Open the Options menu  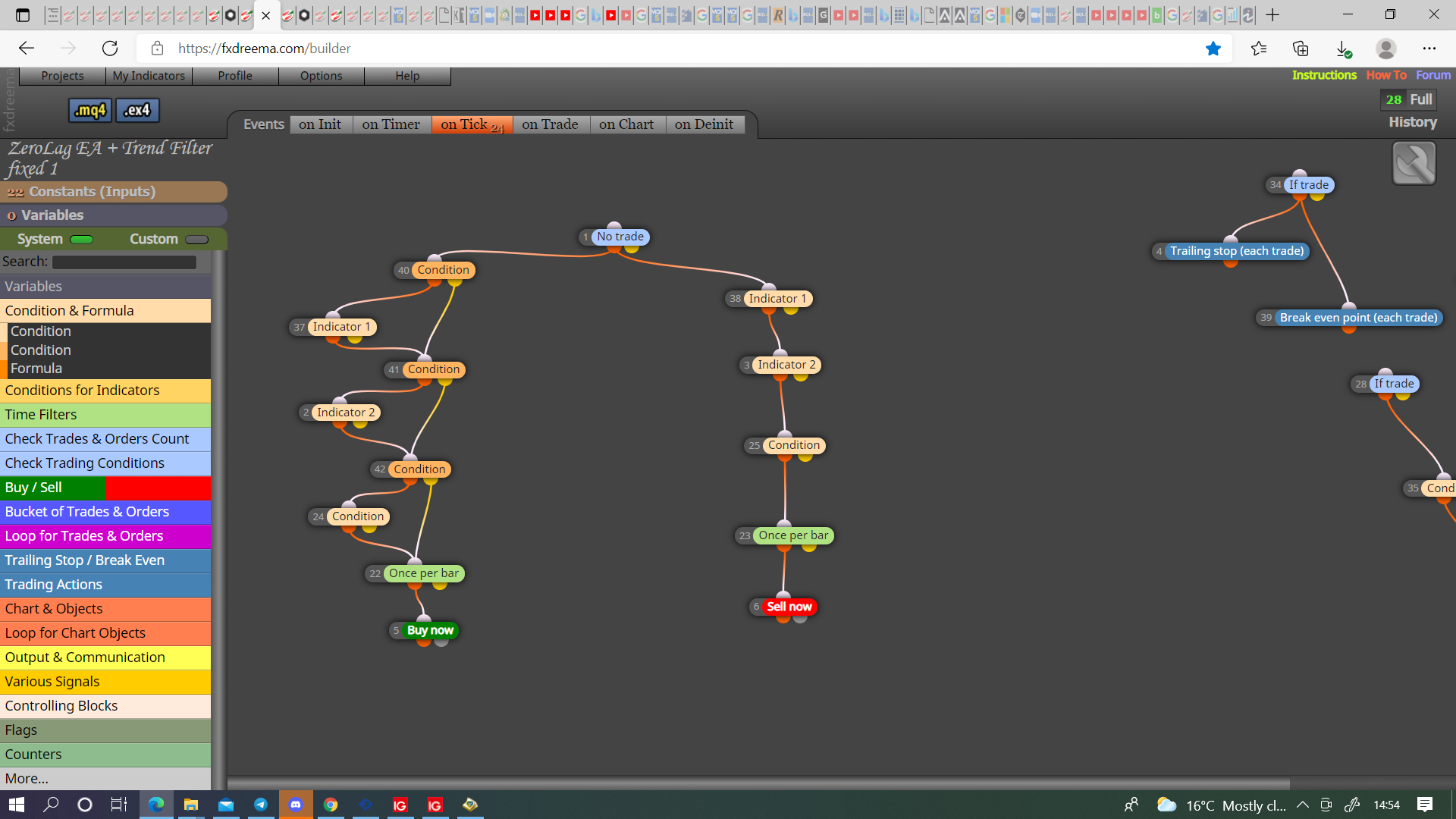[x=321, y=76]
